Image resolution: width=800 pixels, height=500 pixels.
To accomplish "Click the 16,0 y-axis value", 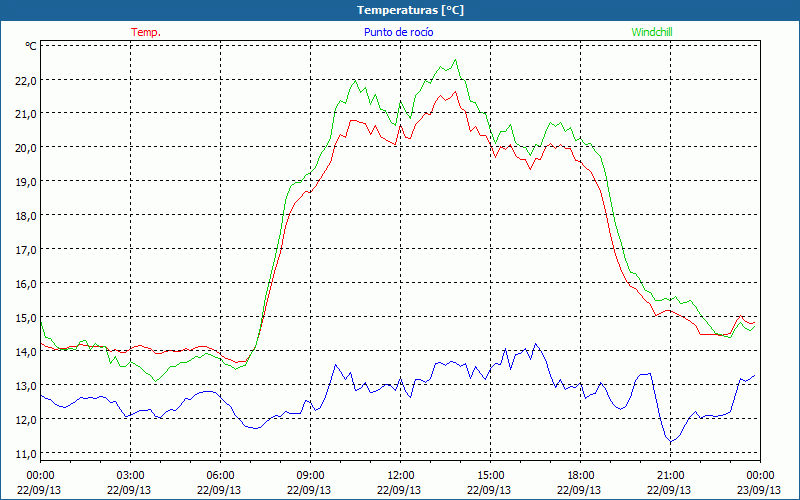I will pos(26,283).
